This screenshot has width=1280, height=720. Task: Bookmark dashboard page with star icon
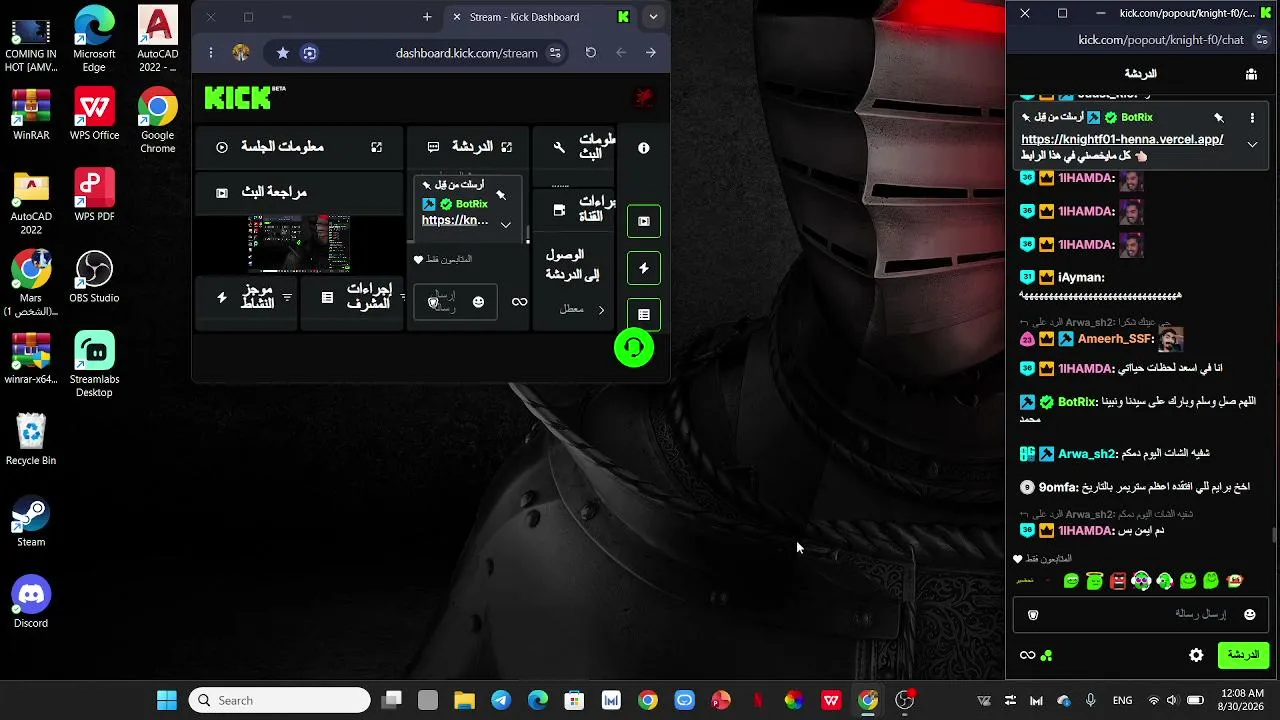tap(283, 53)
